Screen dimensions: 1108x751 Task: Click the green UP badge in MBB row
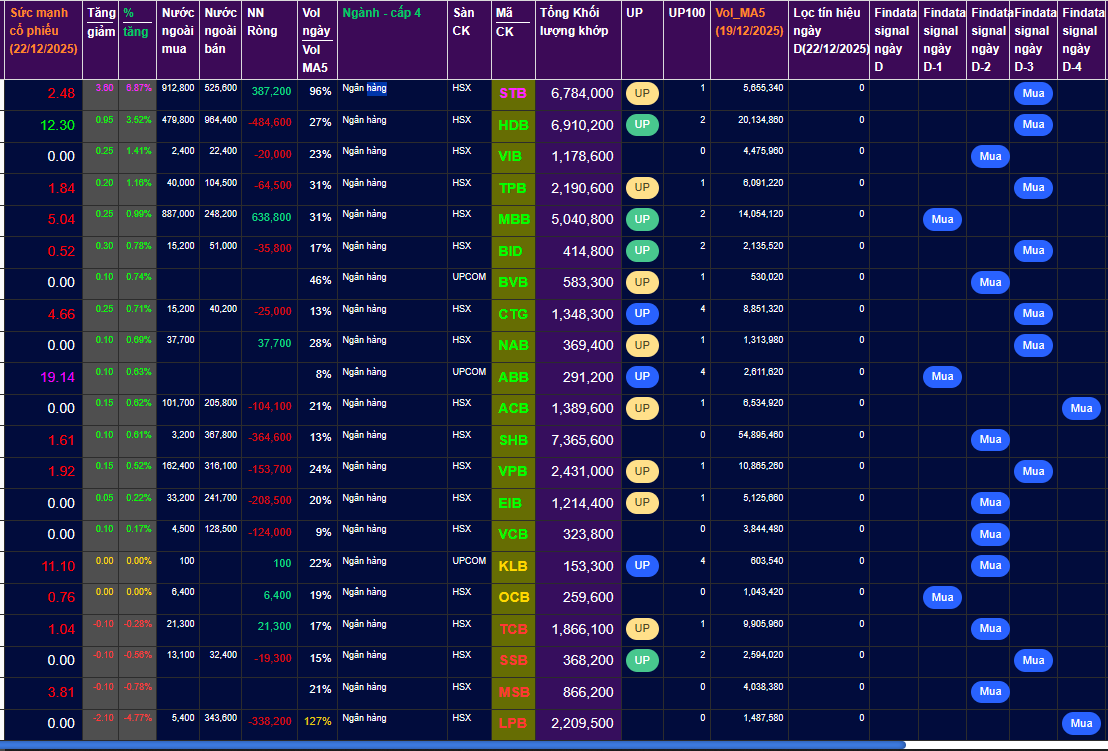click(642, 219)
